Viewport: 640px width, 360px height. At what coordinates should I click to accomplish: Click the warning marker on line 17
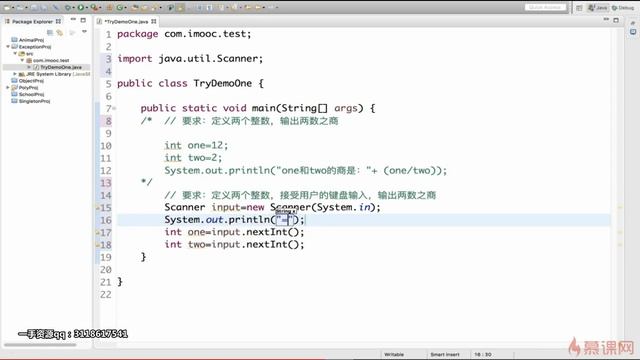pos(98,232)
